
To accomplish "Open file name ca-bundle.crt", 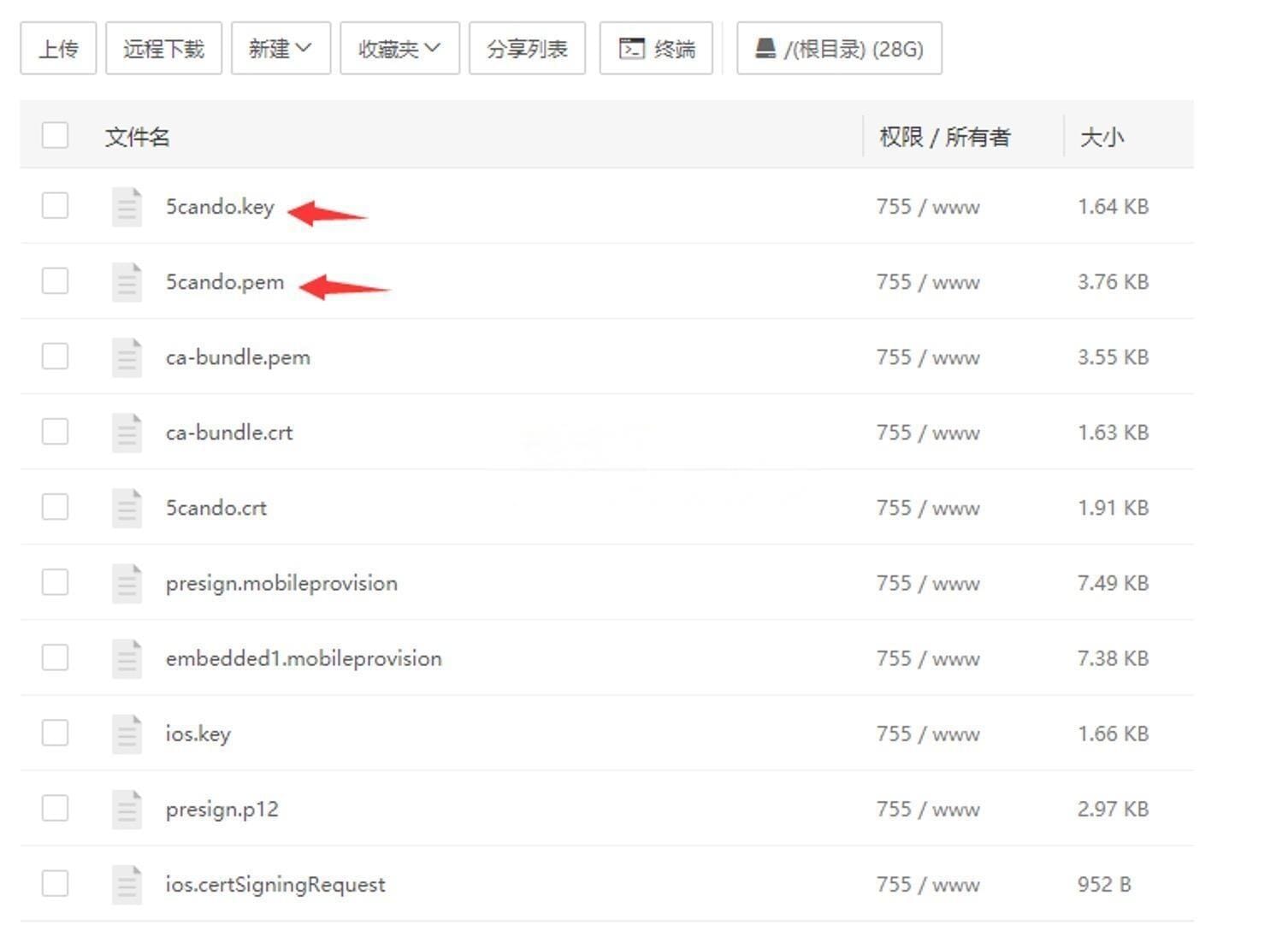I will pyautogui.click(x=229, y=433).
